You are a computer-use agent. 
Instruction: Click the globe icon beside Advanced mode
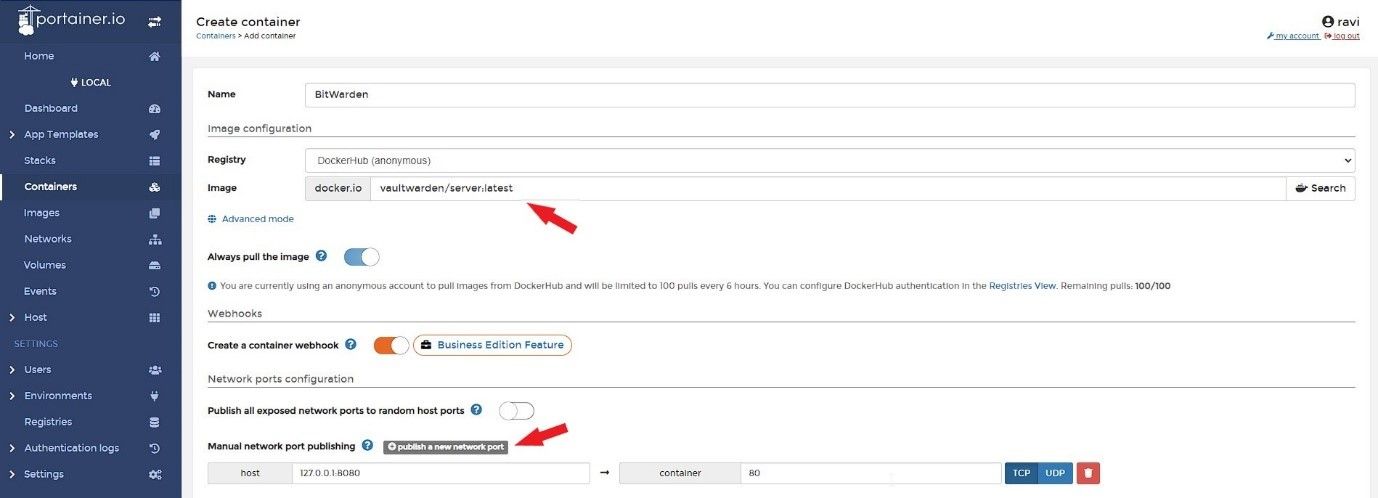point(212,219)
